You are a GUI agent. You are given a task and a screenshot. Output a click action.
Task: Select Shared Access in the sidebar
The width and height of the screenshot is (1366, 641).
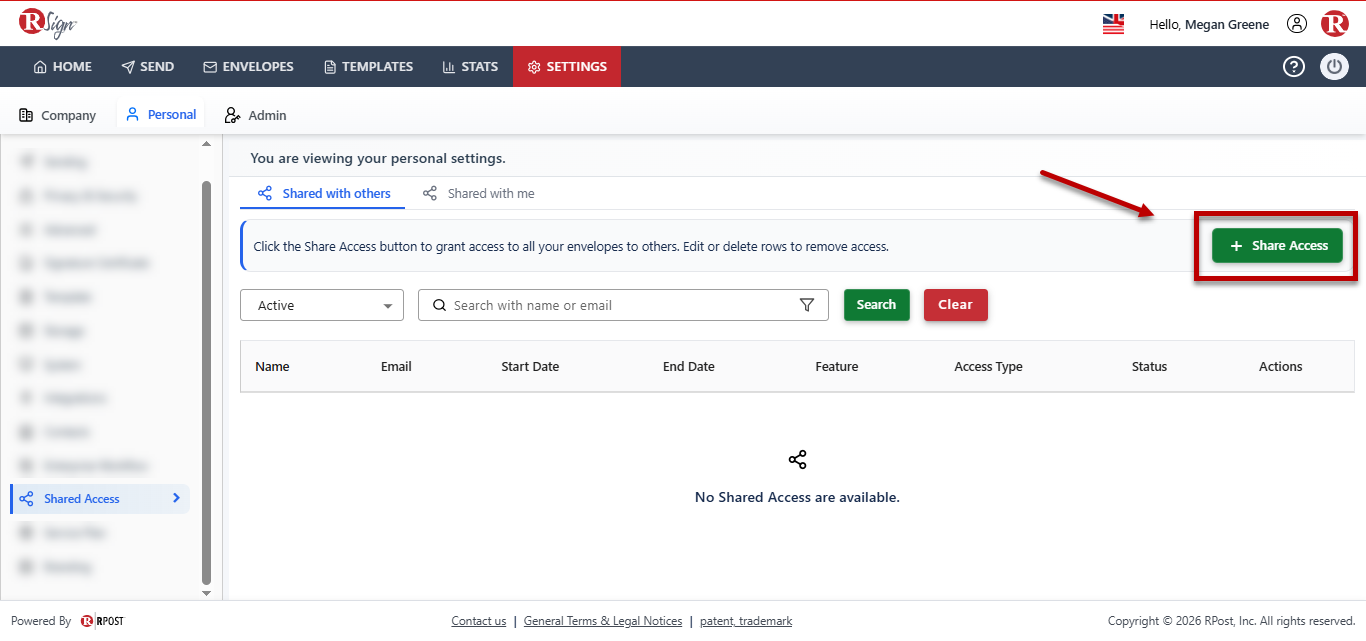pos(100,499)
